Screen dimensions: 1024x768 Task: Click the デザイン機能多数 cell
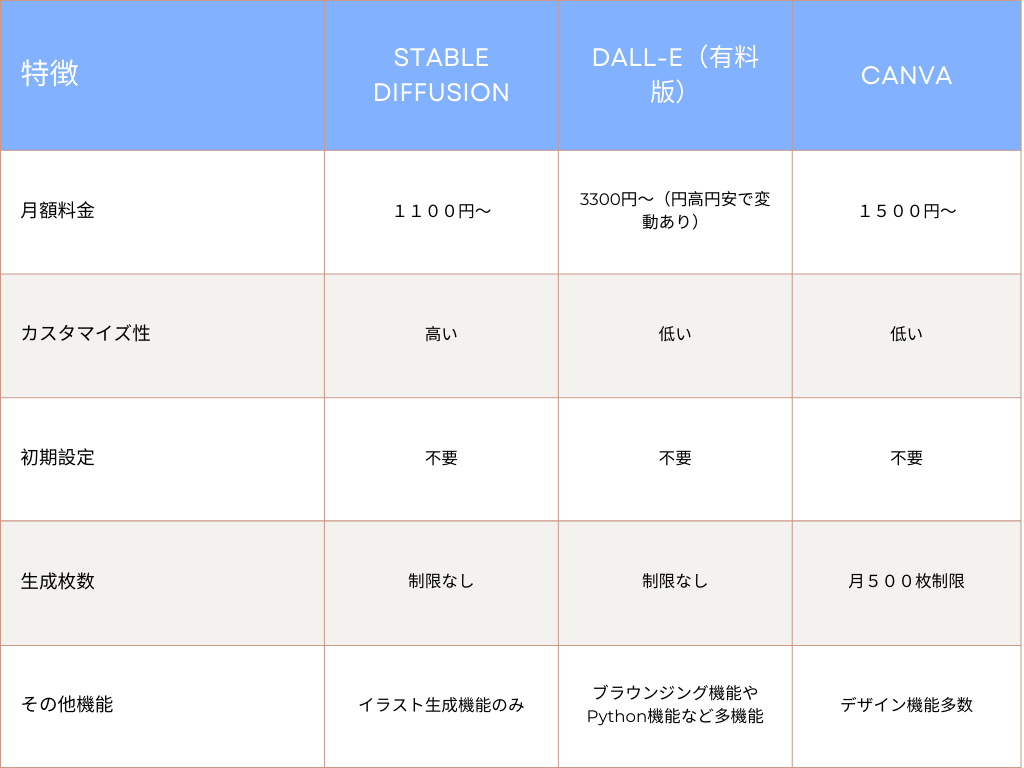(906, 705)
